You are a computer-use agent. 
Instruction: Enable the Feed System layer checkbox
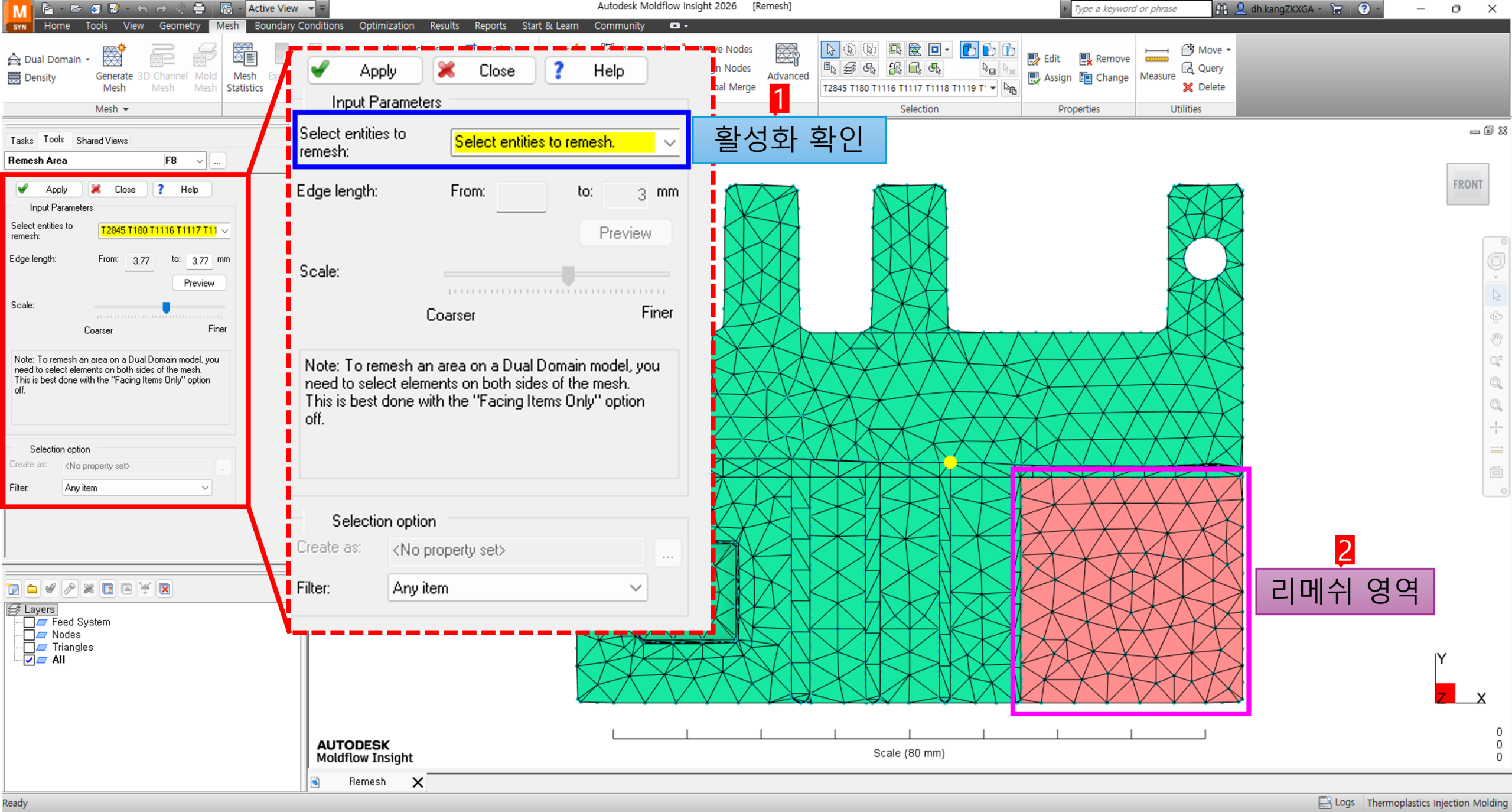tap(29, 622)
